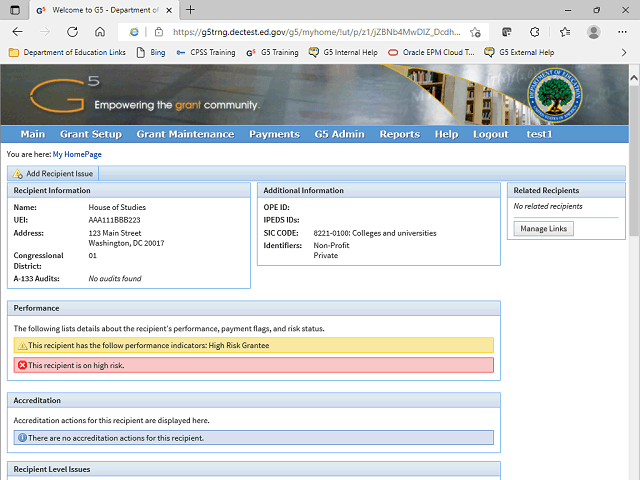This screenshot has width=640, height=480.
Task: Open the Grant Setup menu
Action: 90,134
